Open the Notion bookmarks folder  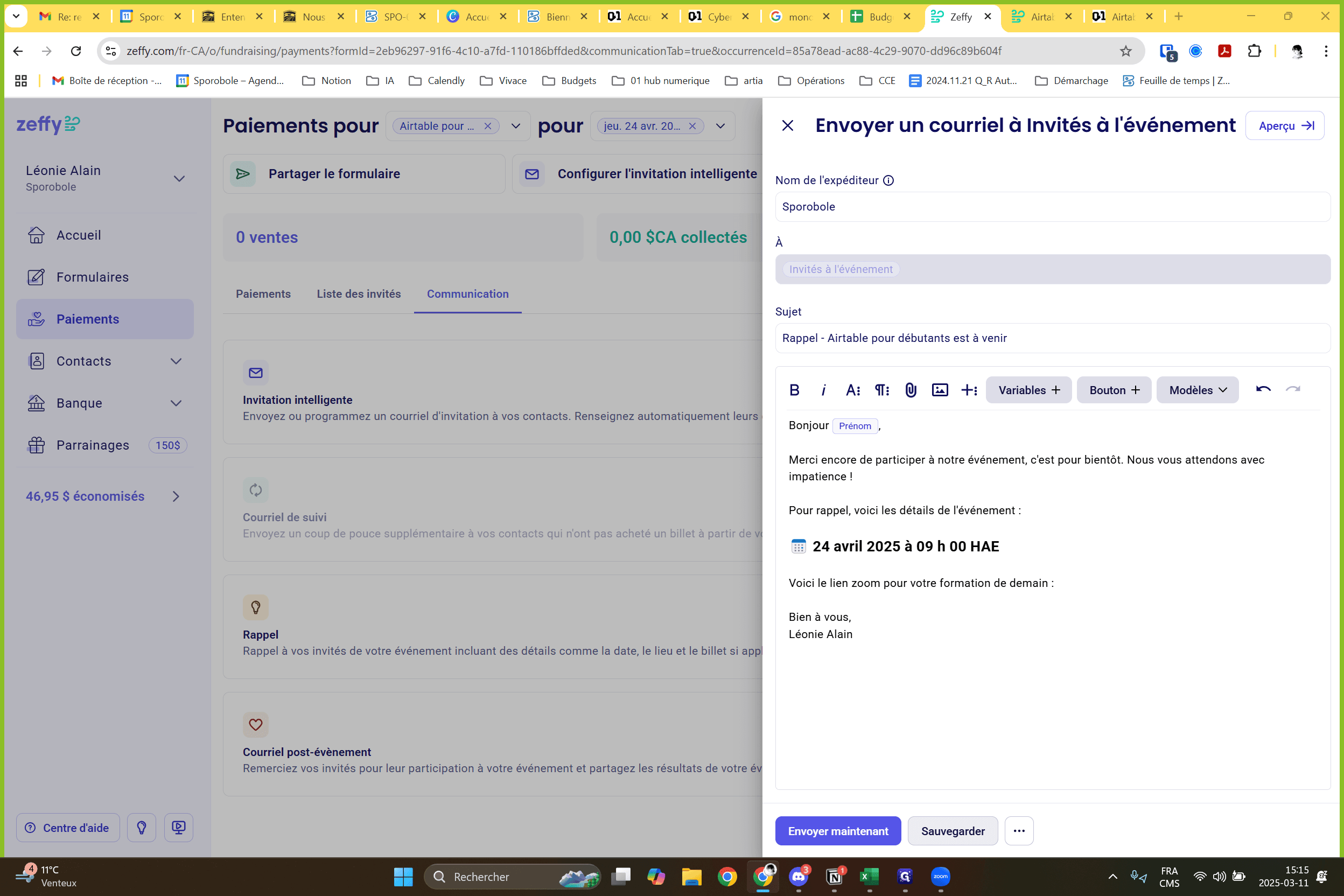click(327, 81)
